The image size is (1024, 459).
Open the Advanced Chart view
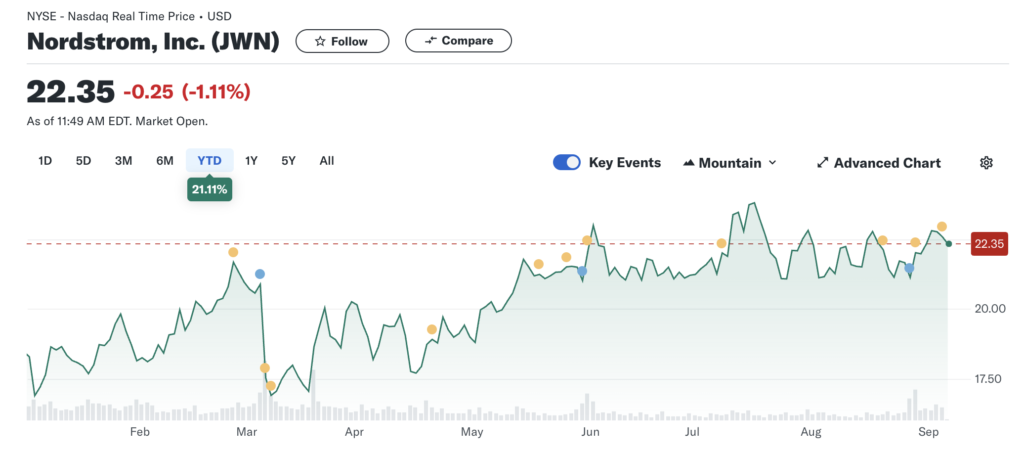coord(878,163)
